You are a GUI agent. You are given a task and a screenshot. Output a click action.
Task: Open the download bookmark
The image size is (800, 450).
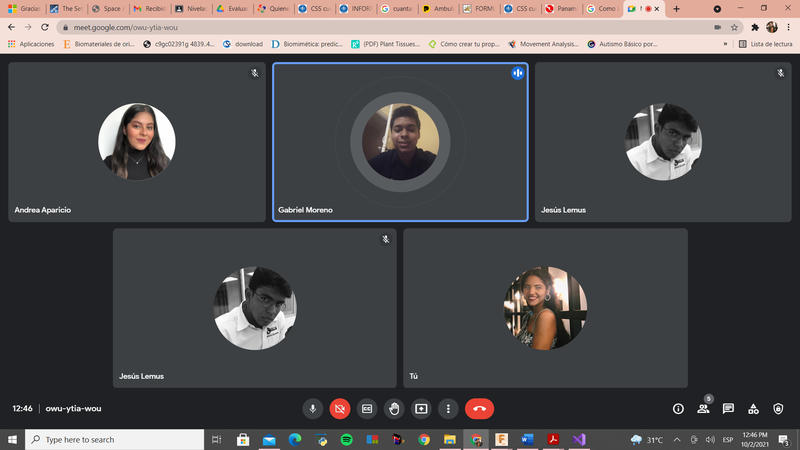(x=243, y=44)
